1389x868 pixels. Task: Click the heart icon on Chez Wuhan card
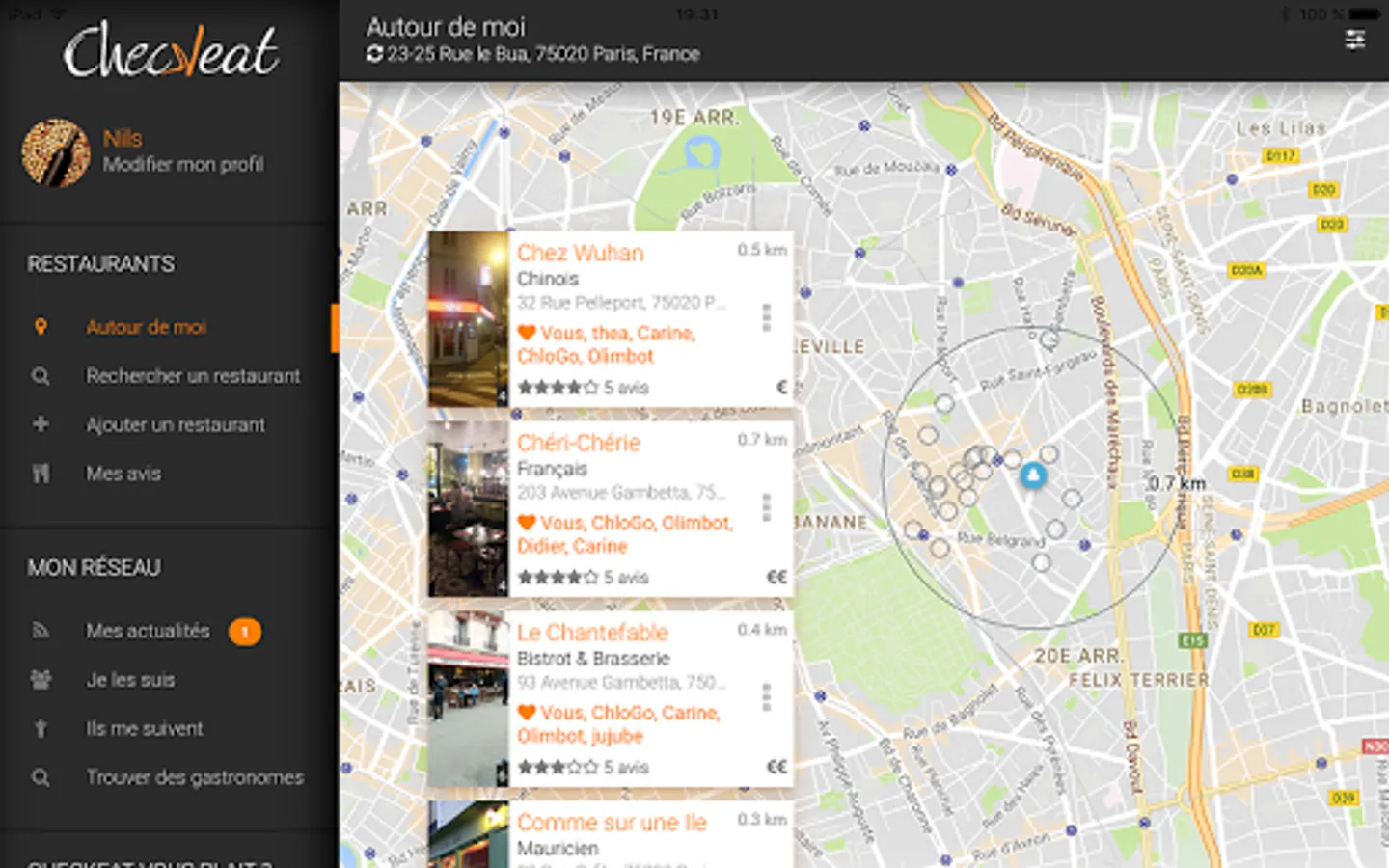click(x=527, y=333)
